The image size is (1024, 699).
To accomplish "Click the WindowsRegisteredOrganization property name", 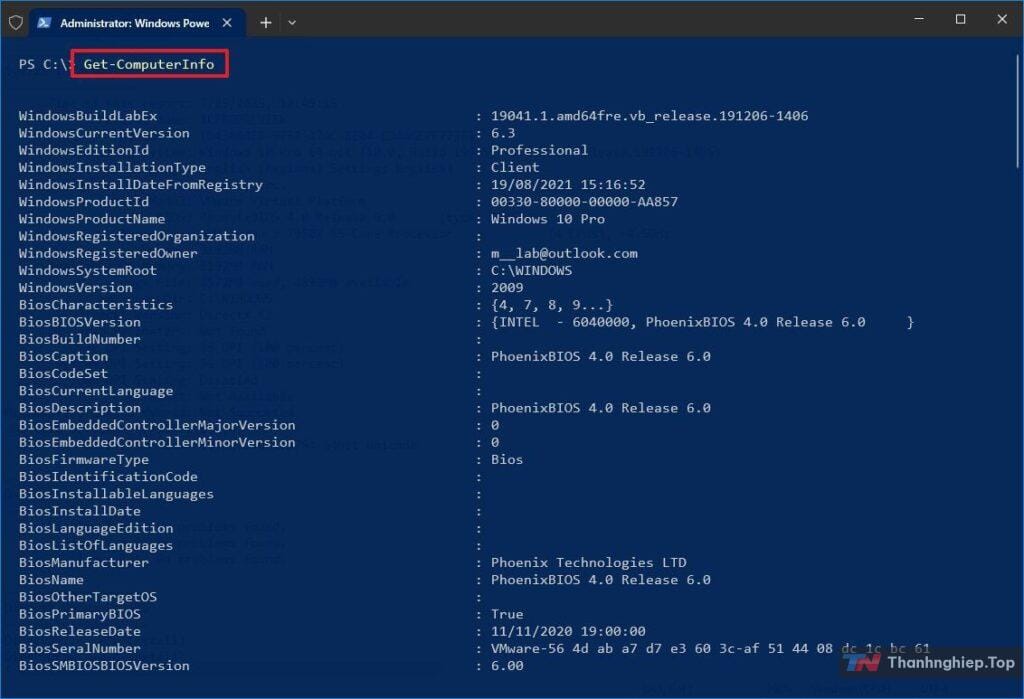I will [136, 236].
